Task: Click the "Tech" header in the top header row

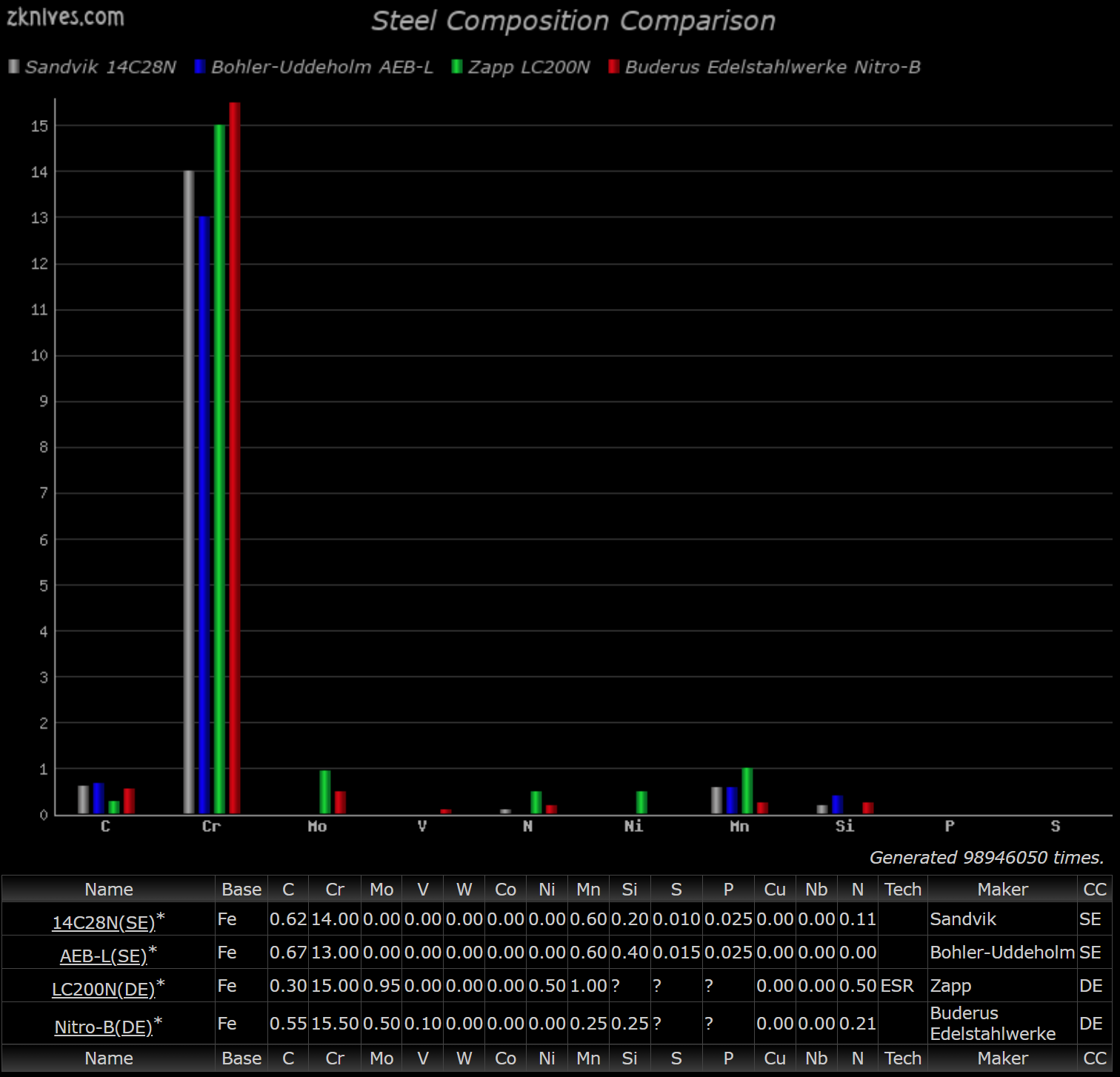Action: pyautogui.click(x=903, y=889)
